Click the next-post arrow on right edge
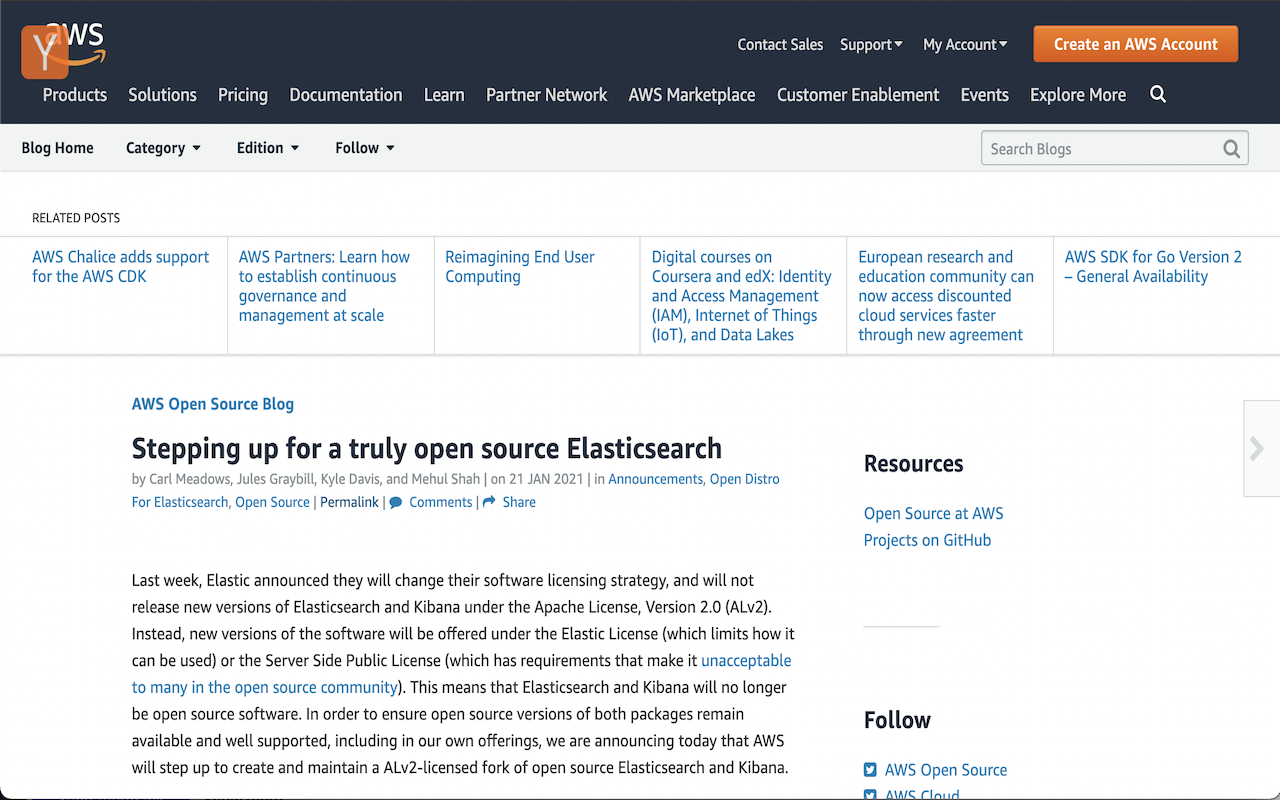The height and width of the screenshot is (800, 1280). point(1258,448)
